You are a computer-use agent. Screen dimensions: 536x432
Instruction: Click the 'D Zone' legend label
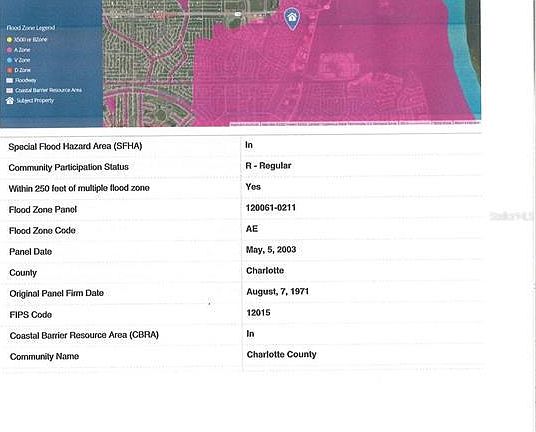pyautogui.click(x=23, y=70)
